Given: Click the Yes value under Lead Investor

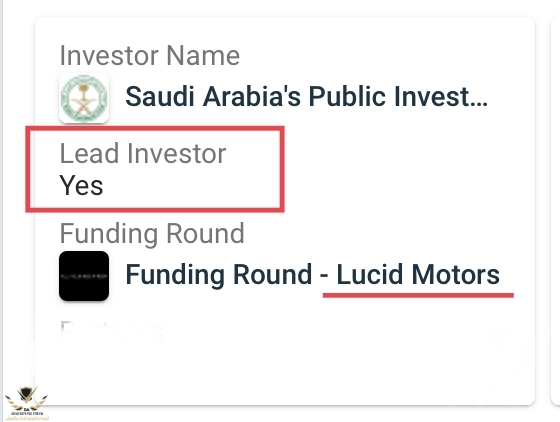Looking at the screenshot, I should click(81, 185).
